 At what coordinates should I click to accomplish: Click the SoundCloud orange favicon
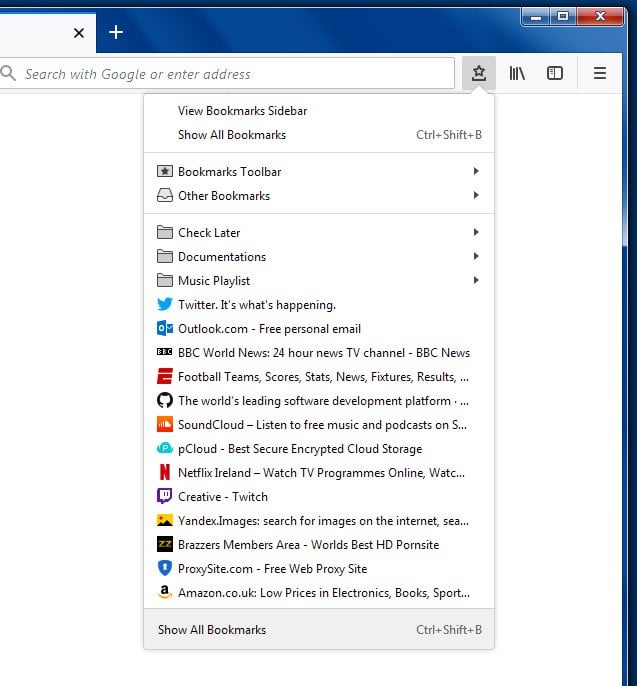[x=164, y=424]
